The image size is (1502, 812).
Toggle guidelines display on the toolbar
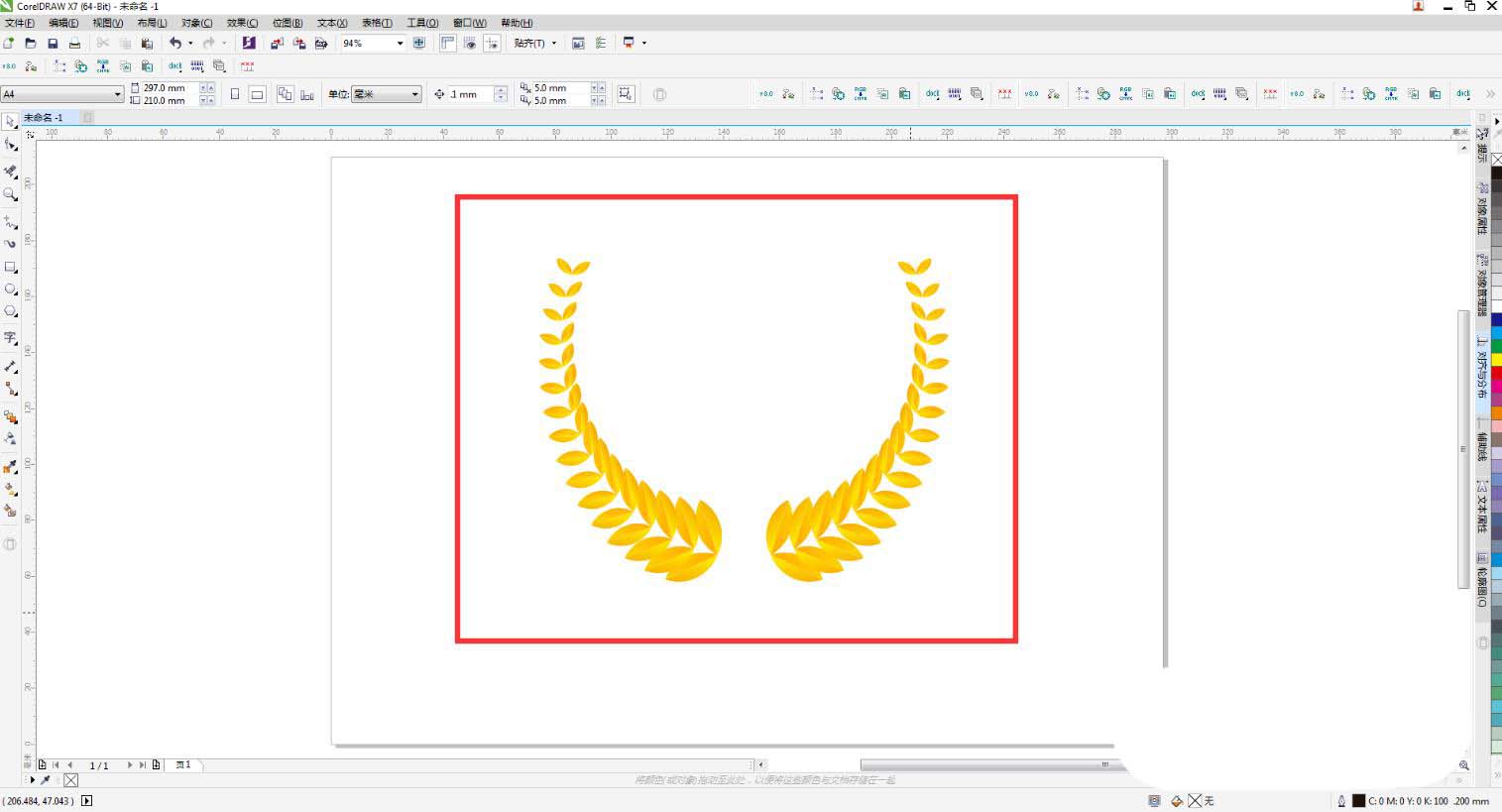(x=492, y=43)
